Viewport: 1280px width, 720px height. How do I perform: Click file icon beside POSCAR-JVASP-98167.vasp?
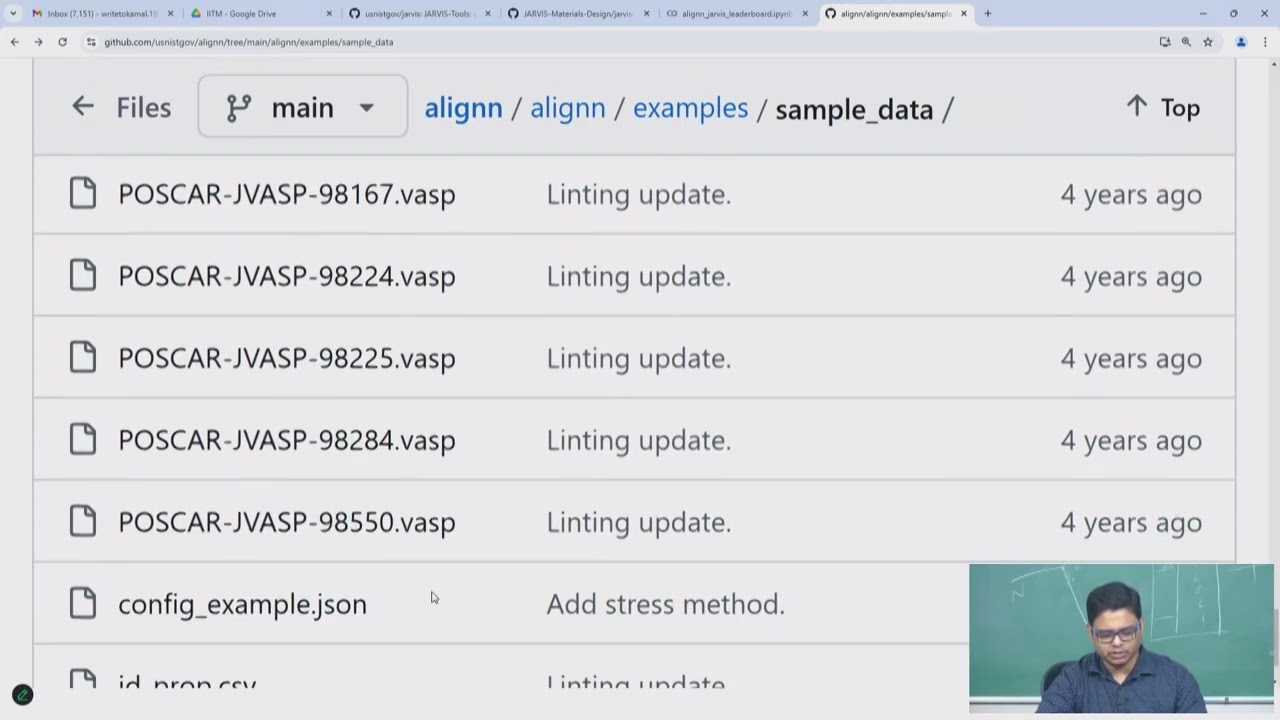(83, 193)
